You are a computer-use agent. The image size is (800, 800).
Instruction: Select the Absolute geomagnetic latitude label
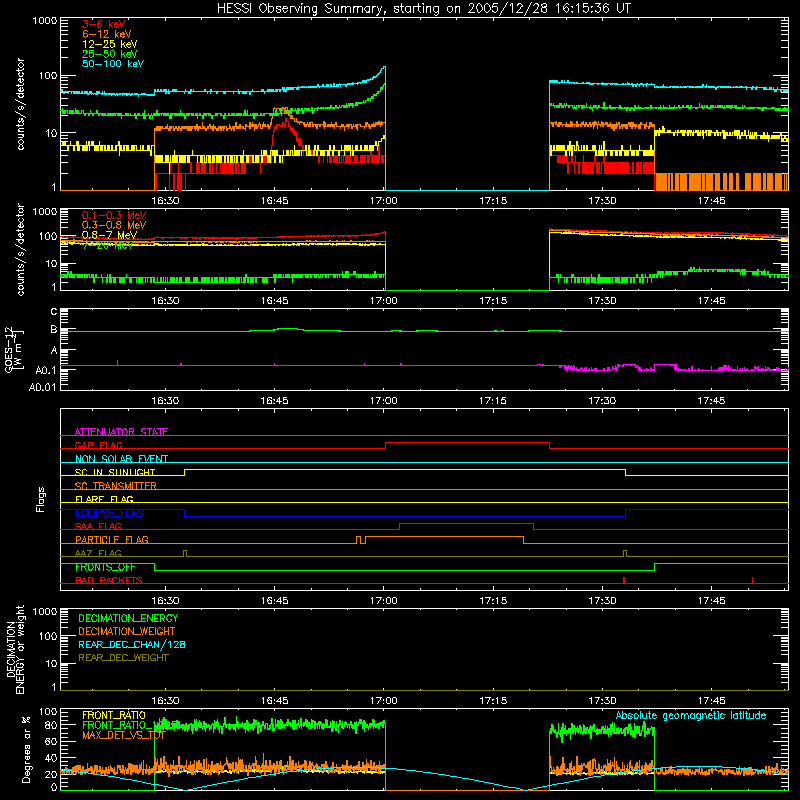pos(691,715)
